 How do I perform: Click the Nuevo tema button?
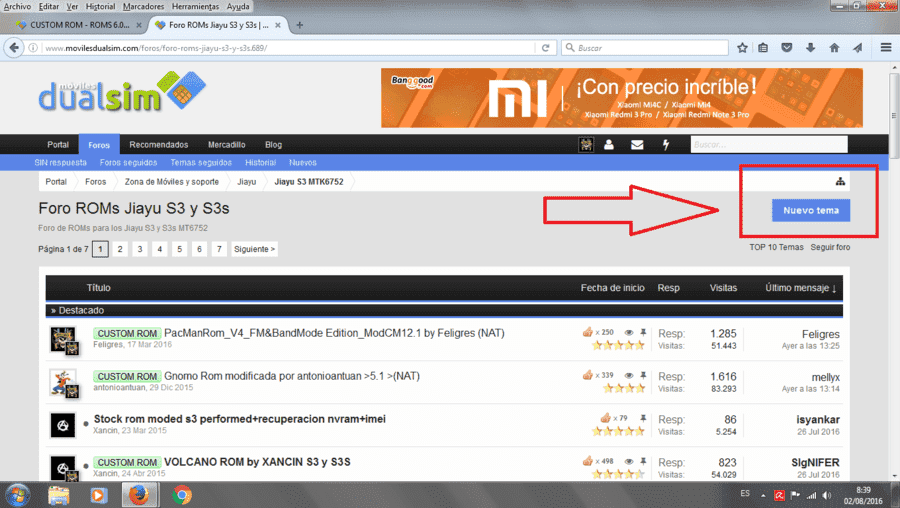click(x=811, y=210)
